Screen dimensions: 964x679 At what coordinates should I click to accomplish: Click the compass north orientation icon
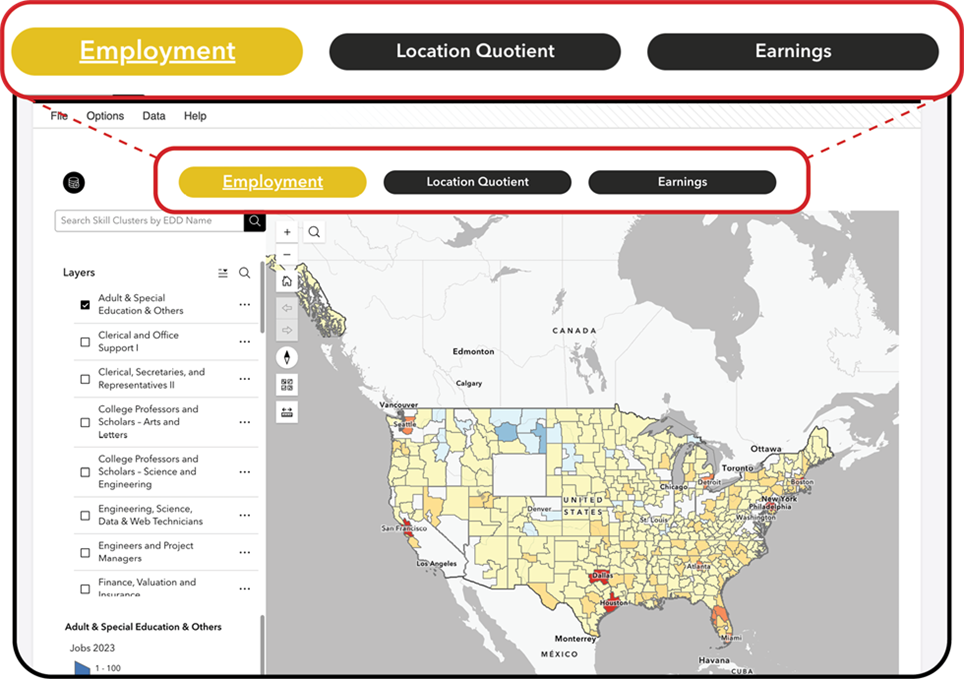pyautogui.click(x=288, y=357)
